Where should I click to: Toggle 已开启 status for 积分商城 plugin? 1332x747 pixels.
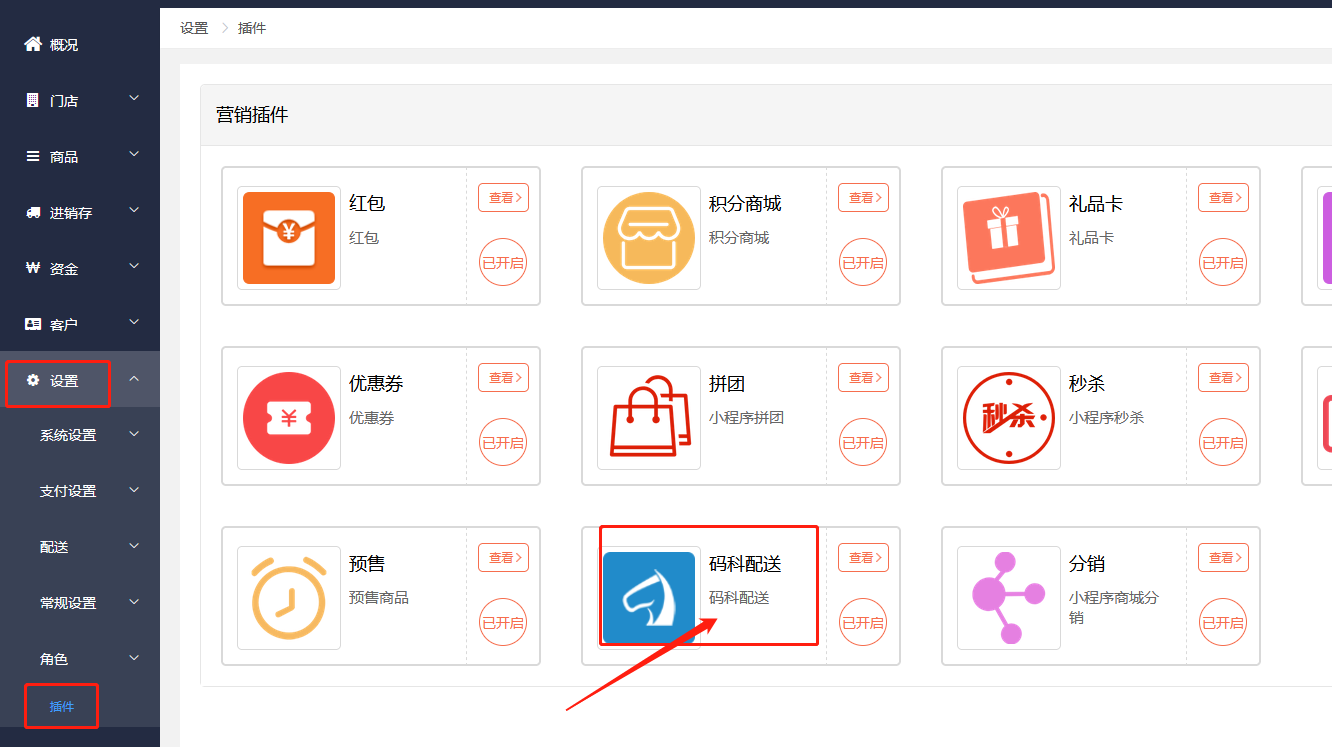coord(863,262)
